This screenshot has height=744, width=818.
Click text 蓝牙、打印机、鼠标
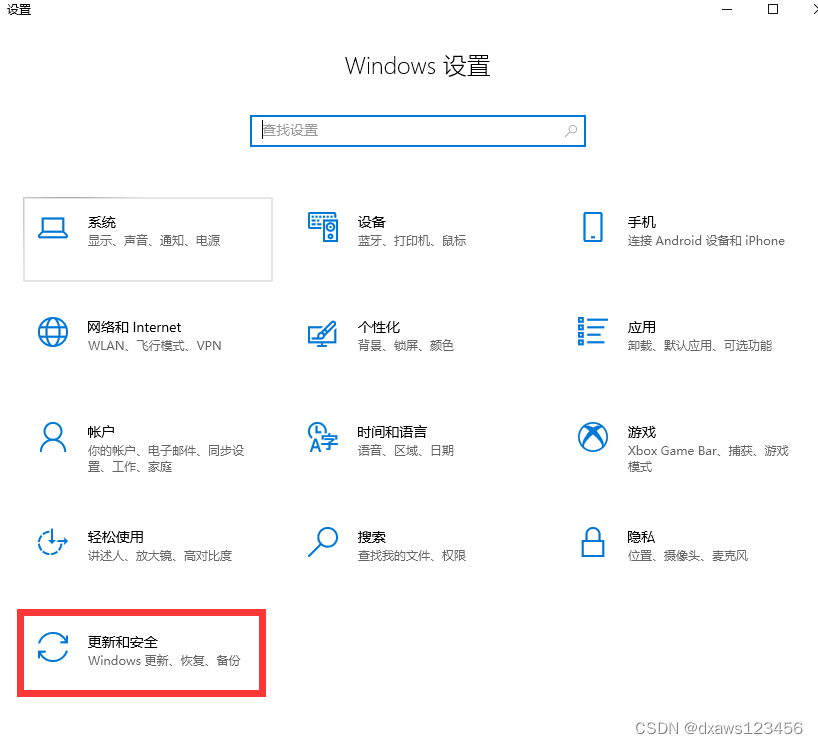tap(412, 241)
